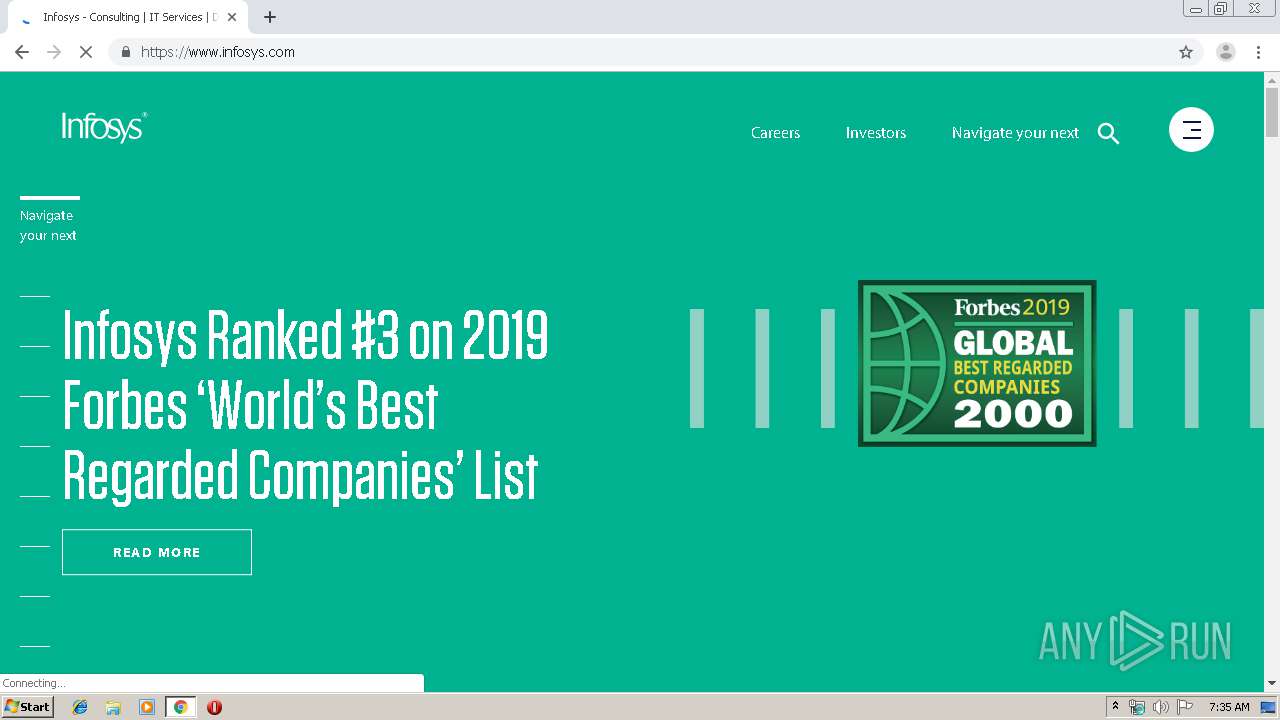Click the 7:35 AM clock
Viewport: 1280px width, 720px height.
tap(1229, 707)
